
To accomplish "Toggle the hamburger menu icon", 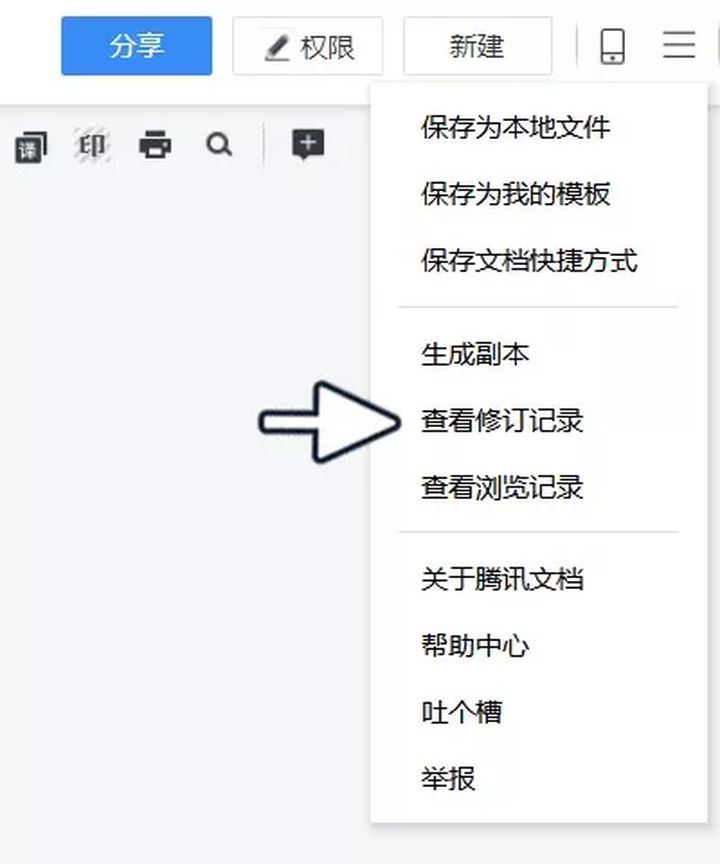I will click(x=679, y=45).
